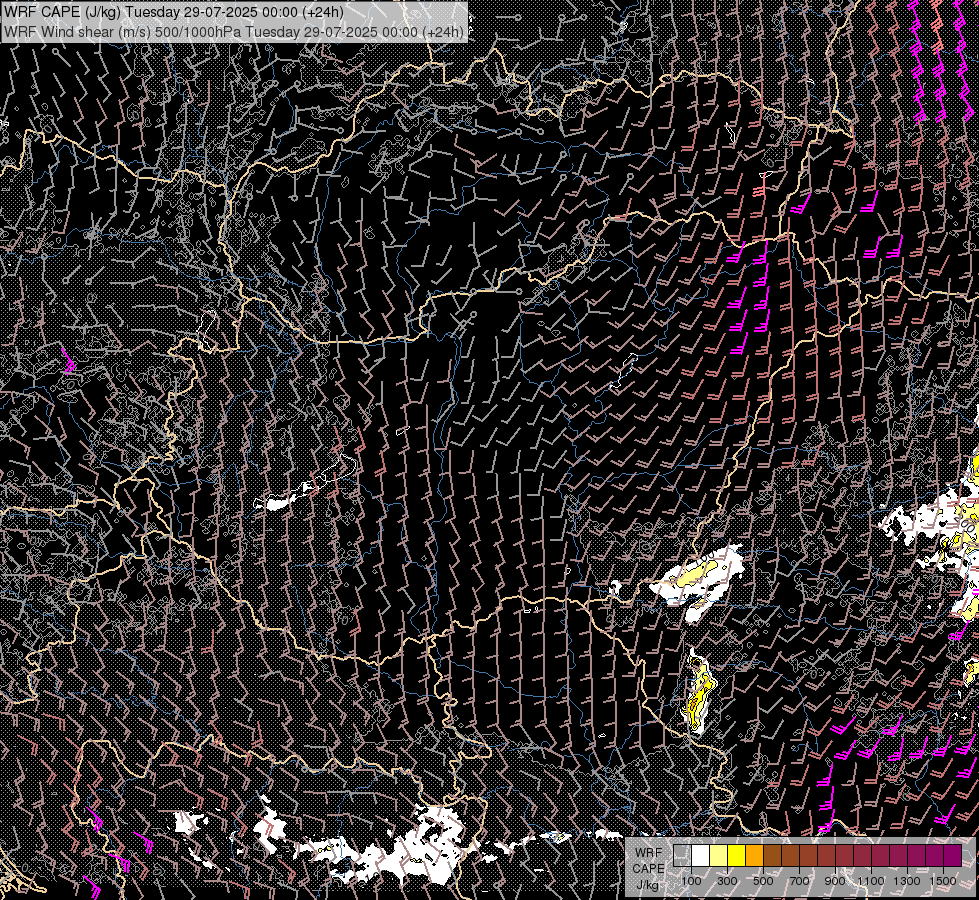
Task: Click the gray transparent first legend swatch
Action: 682,855
